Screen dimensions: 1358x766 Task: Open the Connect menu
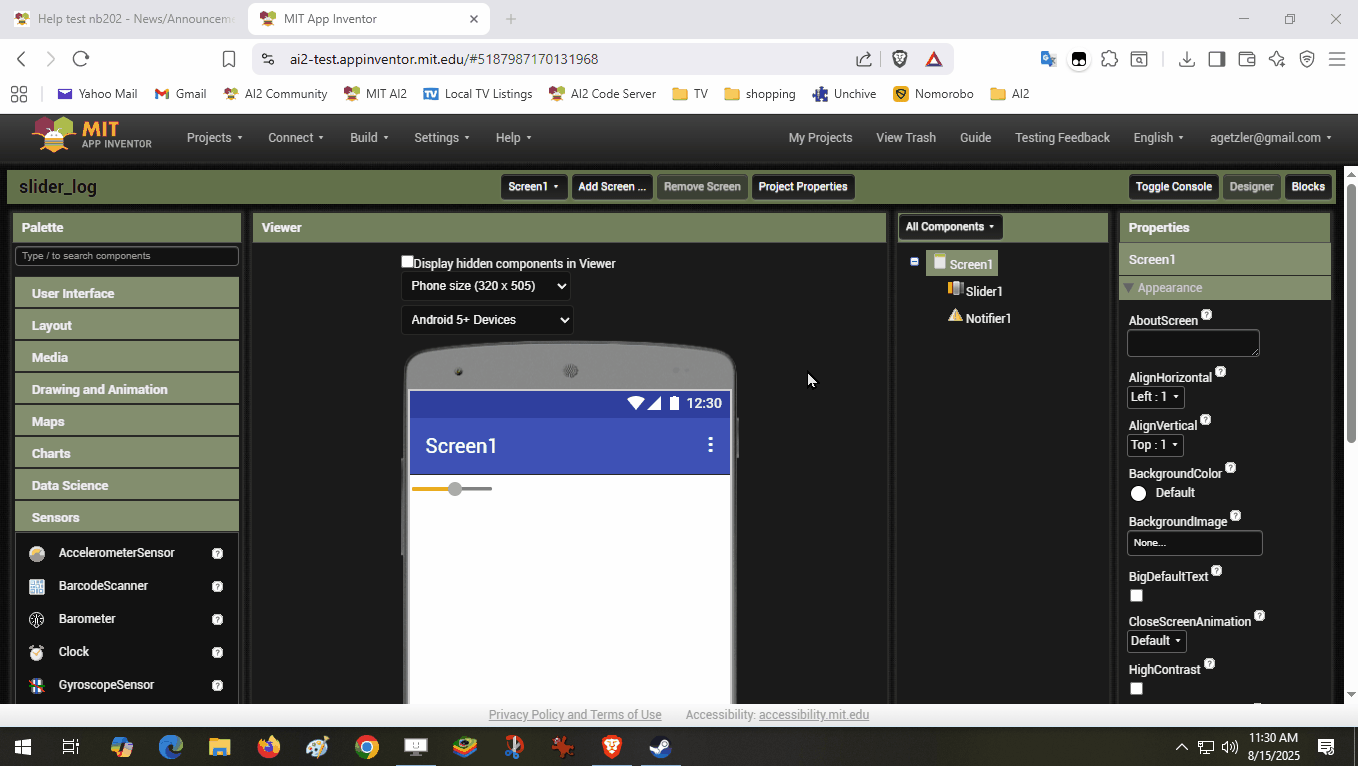[295, 138]
